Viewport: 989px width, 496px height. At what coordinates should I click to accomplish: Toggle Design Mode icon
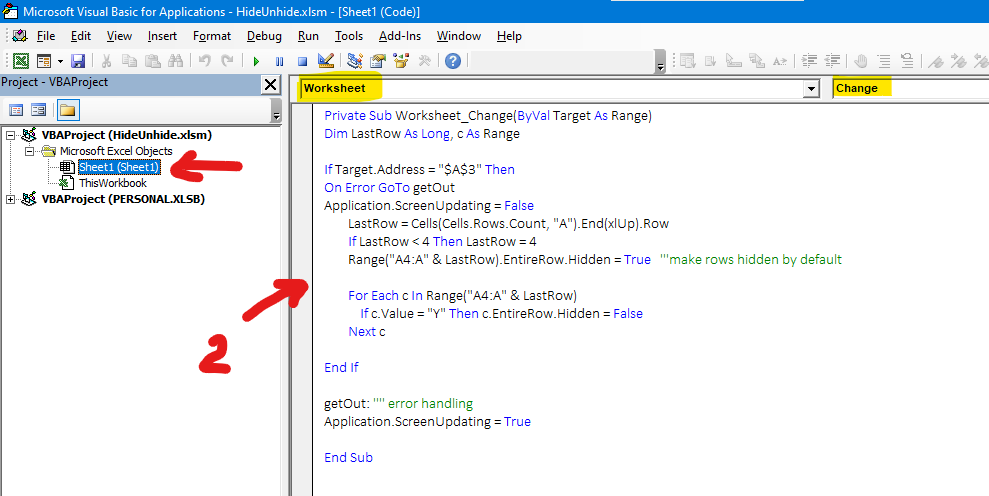coord(325,61)
